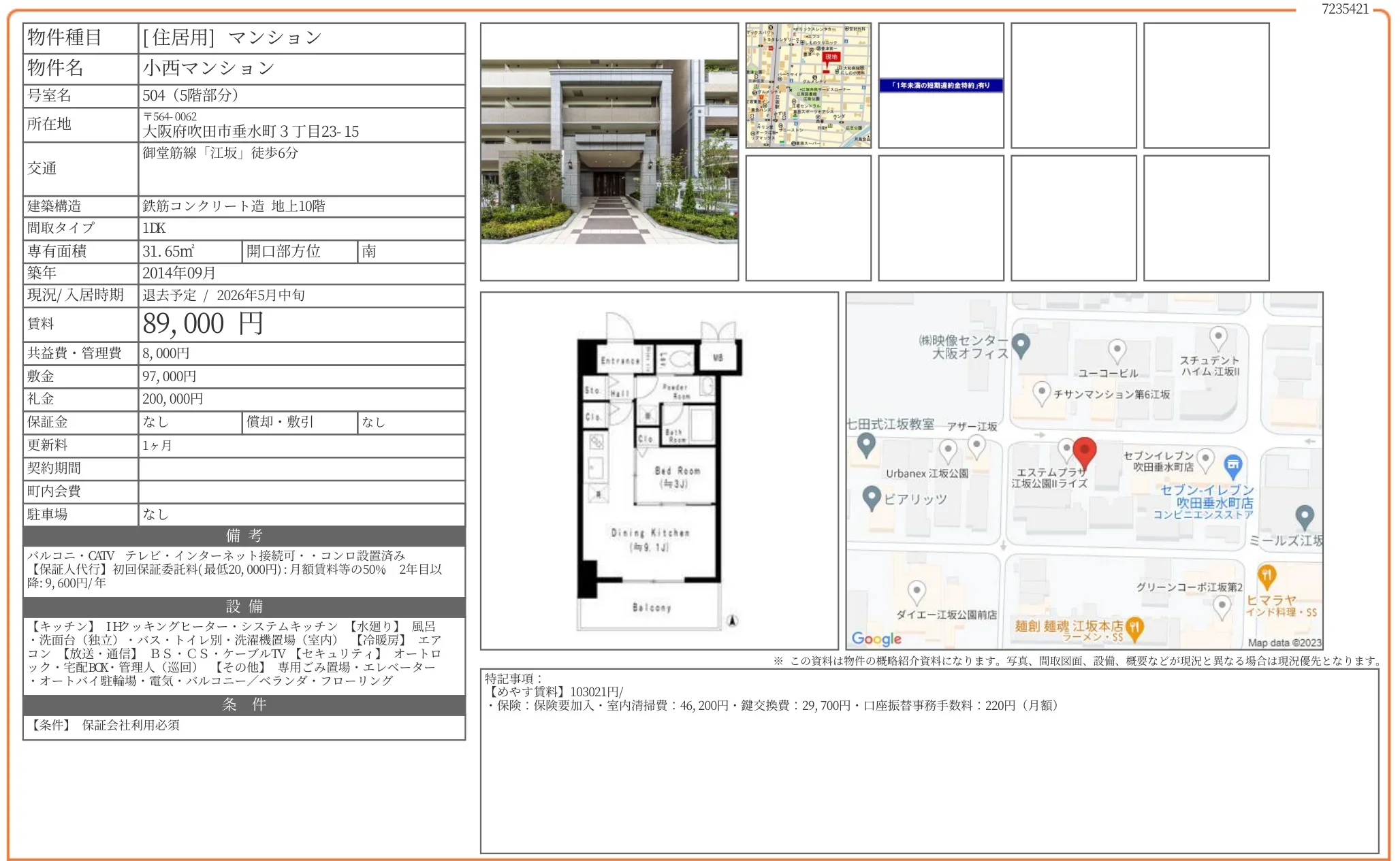Open the building entrance photo
This screenshot has width=1400, height=861.
(x=609, y=152)
